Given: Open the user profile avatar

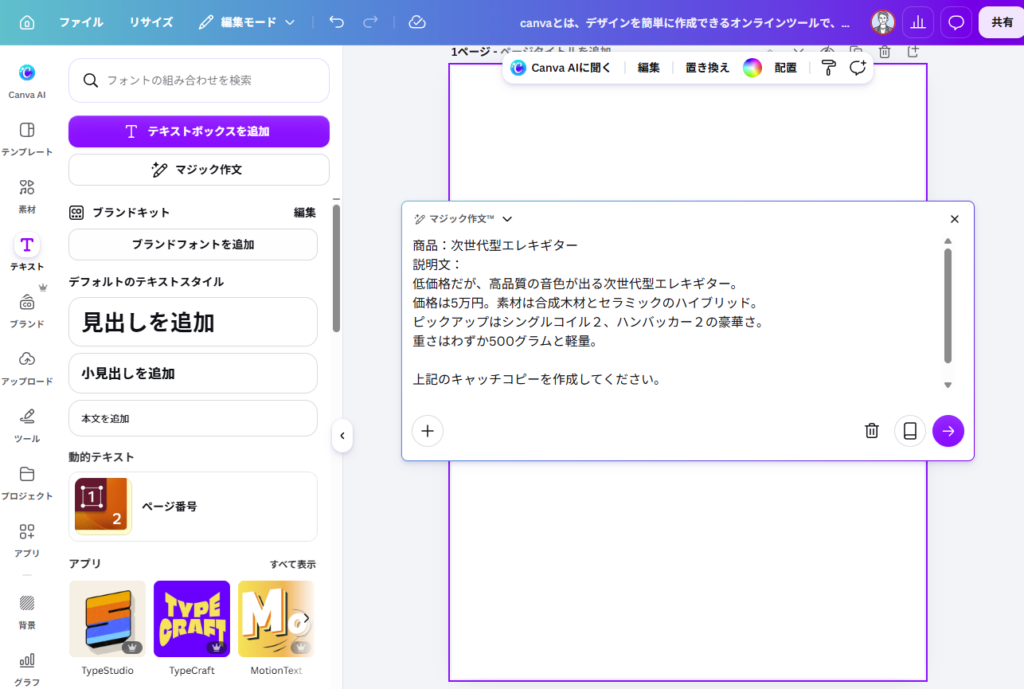Looking at the screenshot, I should (882, 22).
